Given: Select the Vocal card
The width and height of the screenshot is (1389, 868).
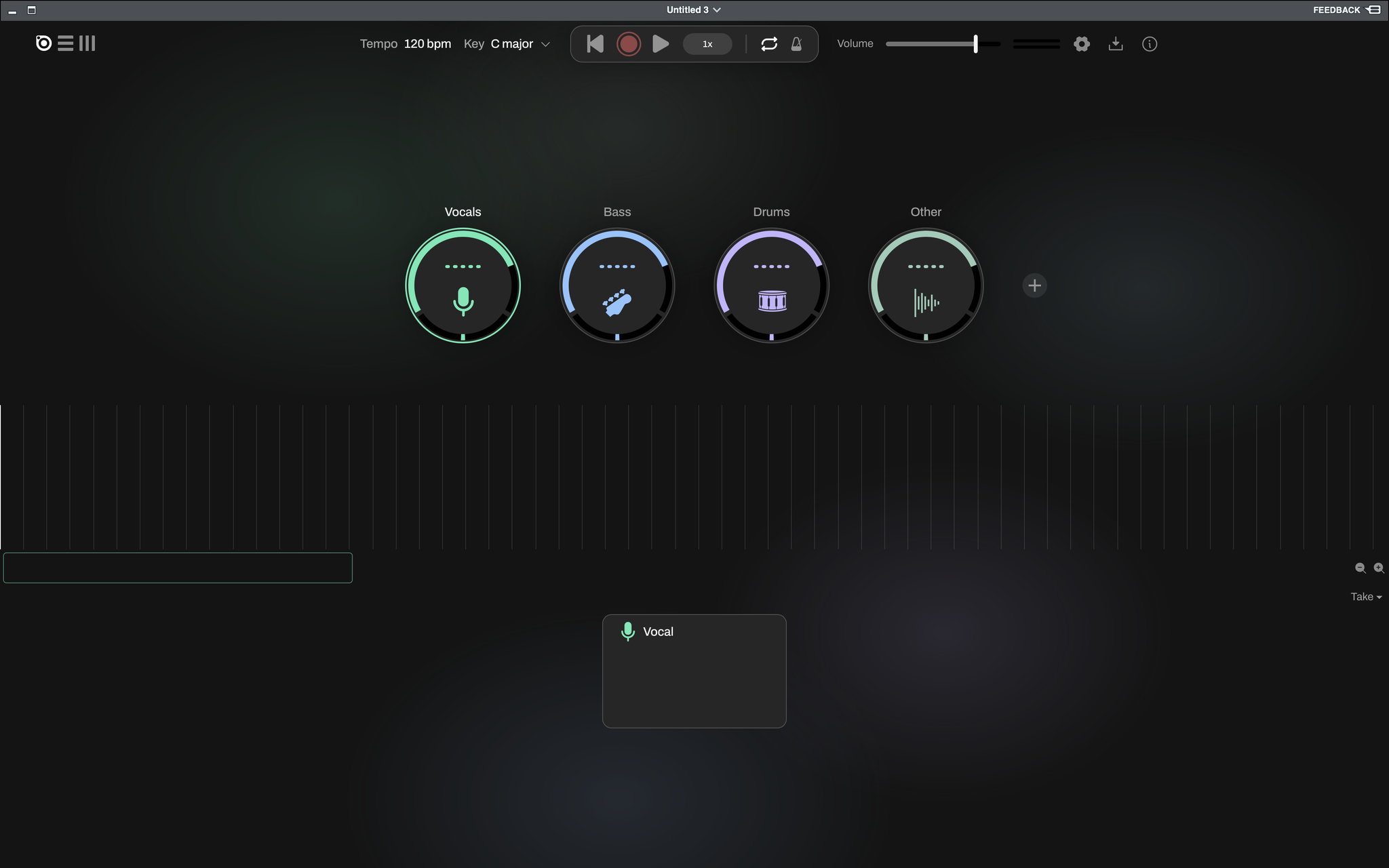Looking at the screenshot, I should click(x=694, y=671).
